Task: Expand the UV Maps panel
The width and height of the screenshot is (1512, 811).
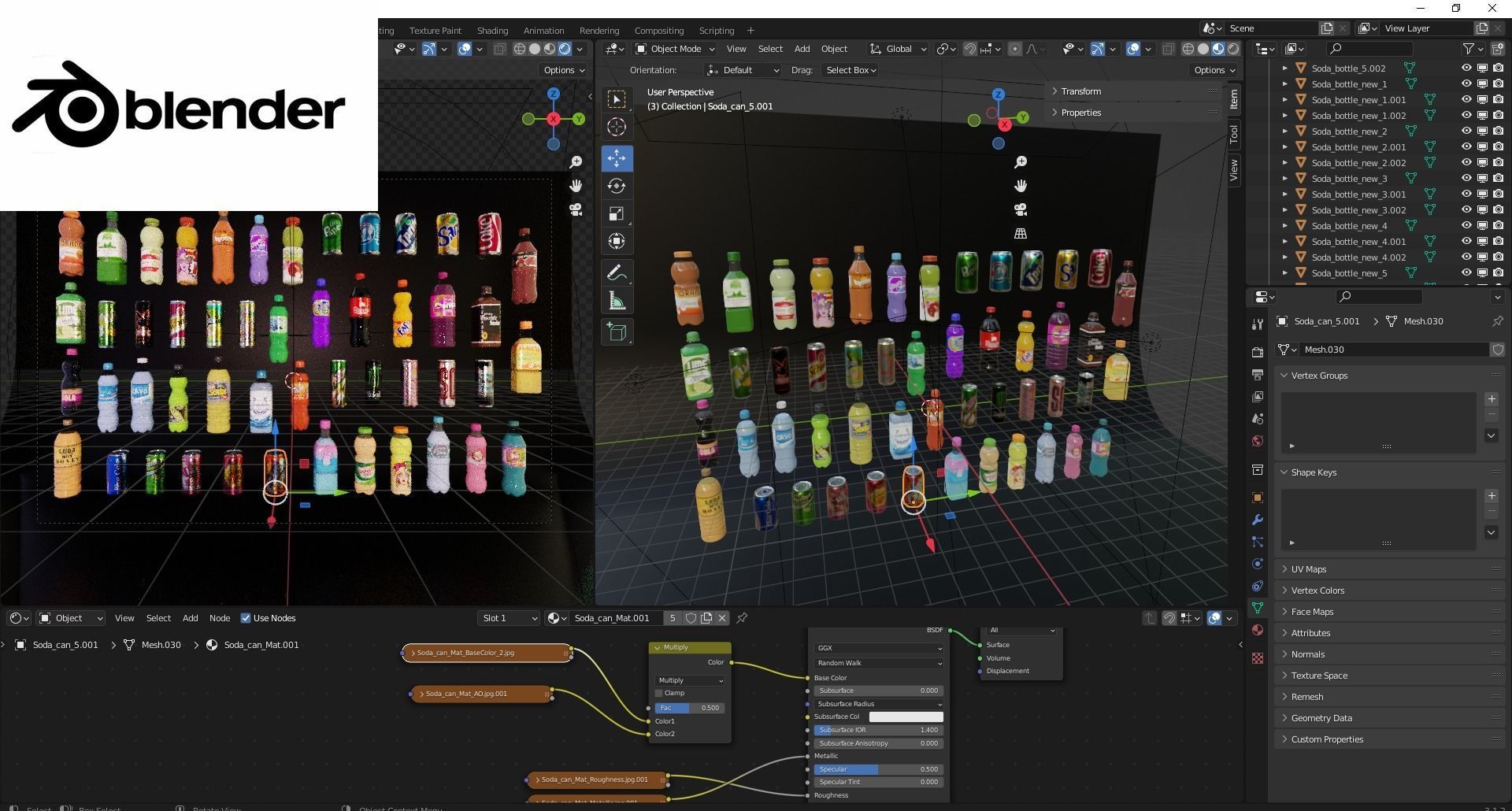Action: point(1308,569)
